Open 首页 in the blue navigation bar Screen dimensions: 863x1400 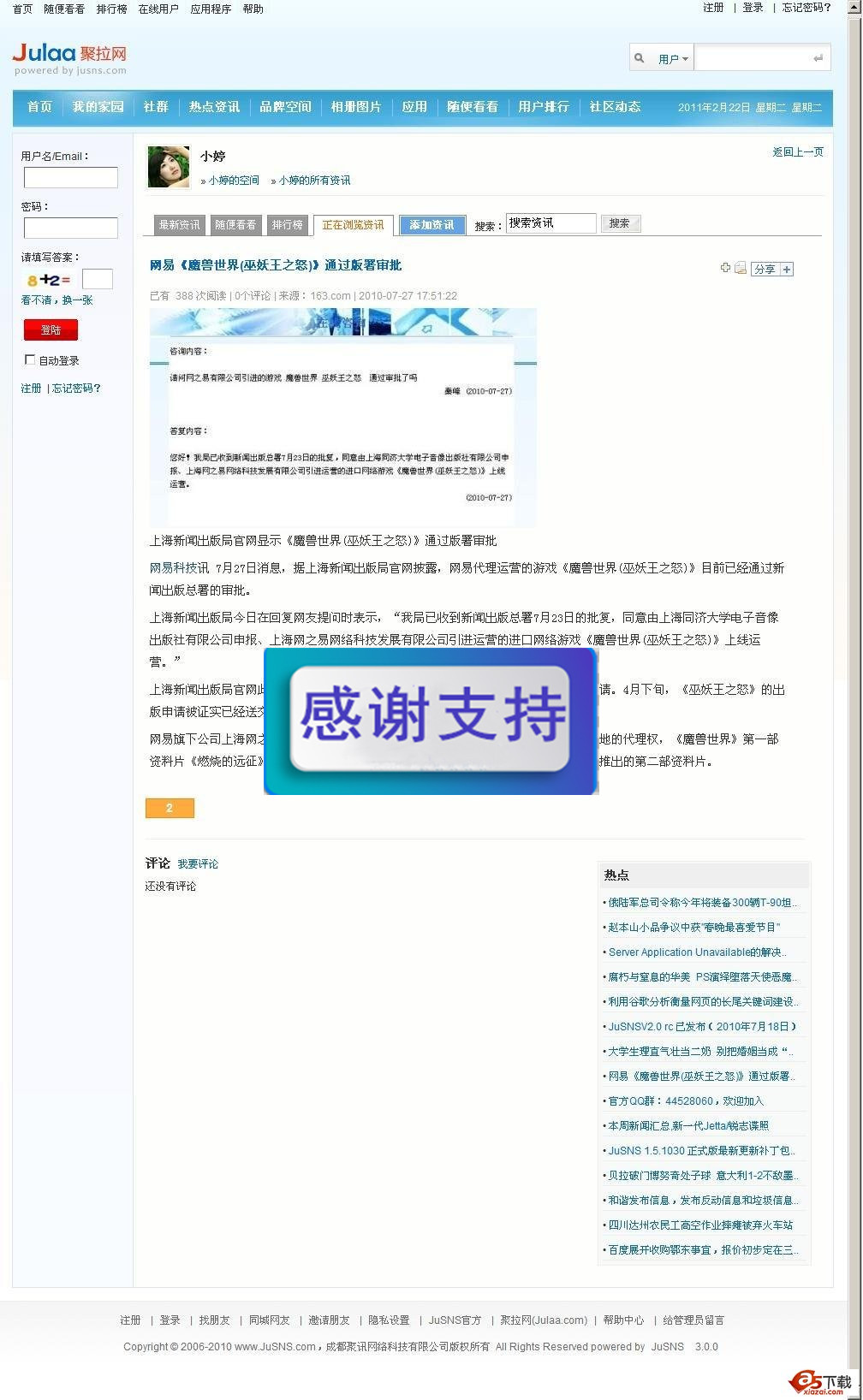pyautogui.click(x=39, y=107)
